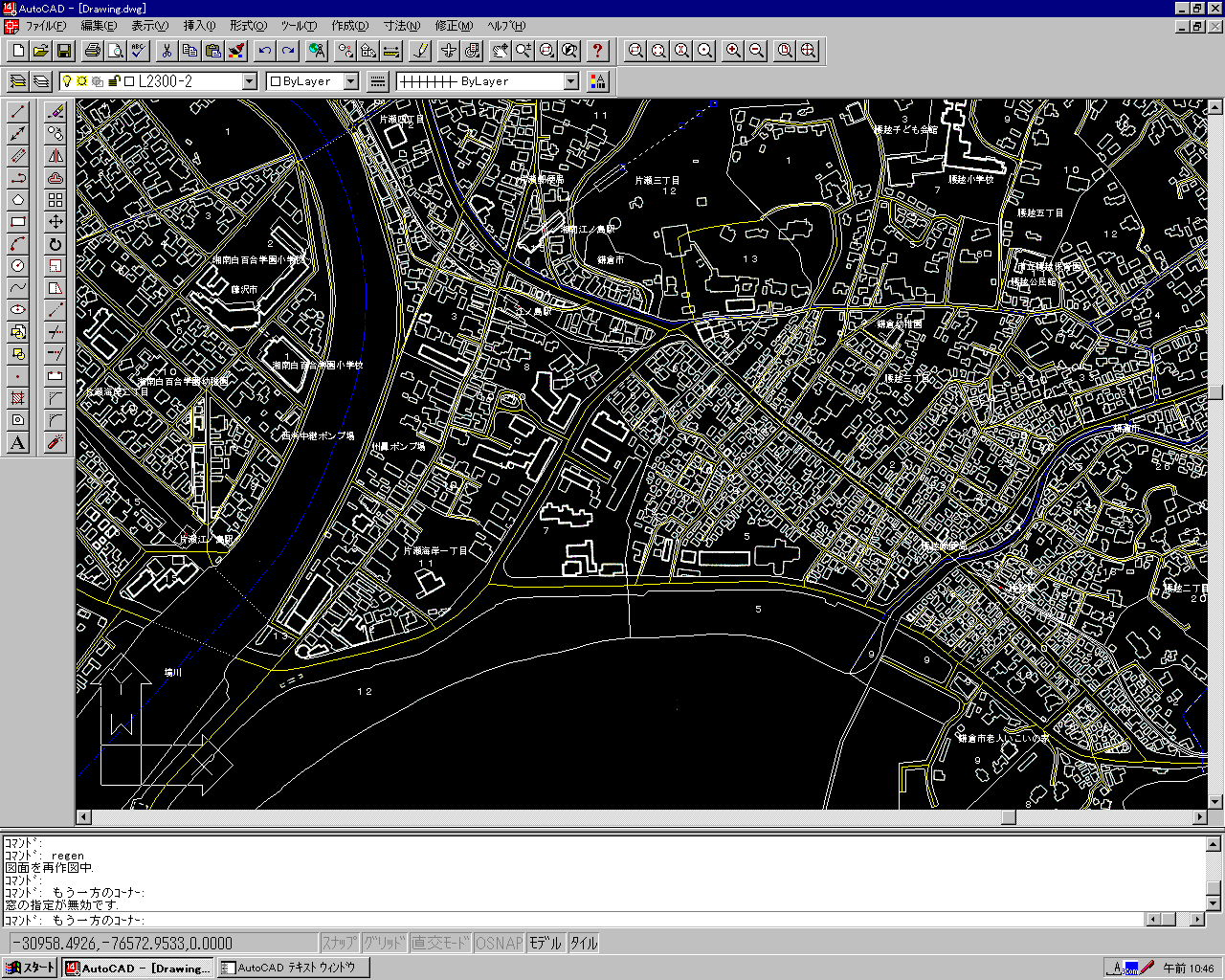Toggle Ortho mode in status bar
The height and width of the screenshot is (980, 1225).
(x=440, y=943)
